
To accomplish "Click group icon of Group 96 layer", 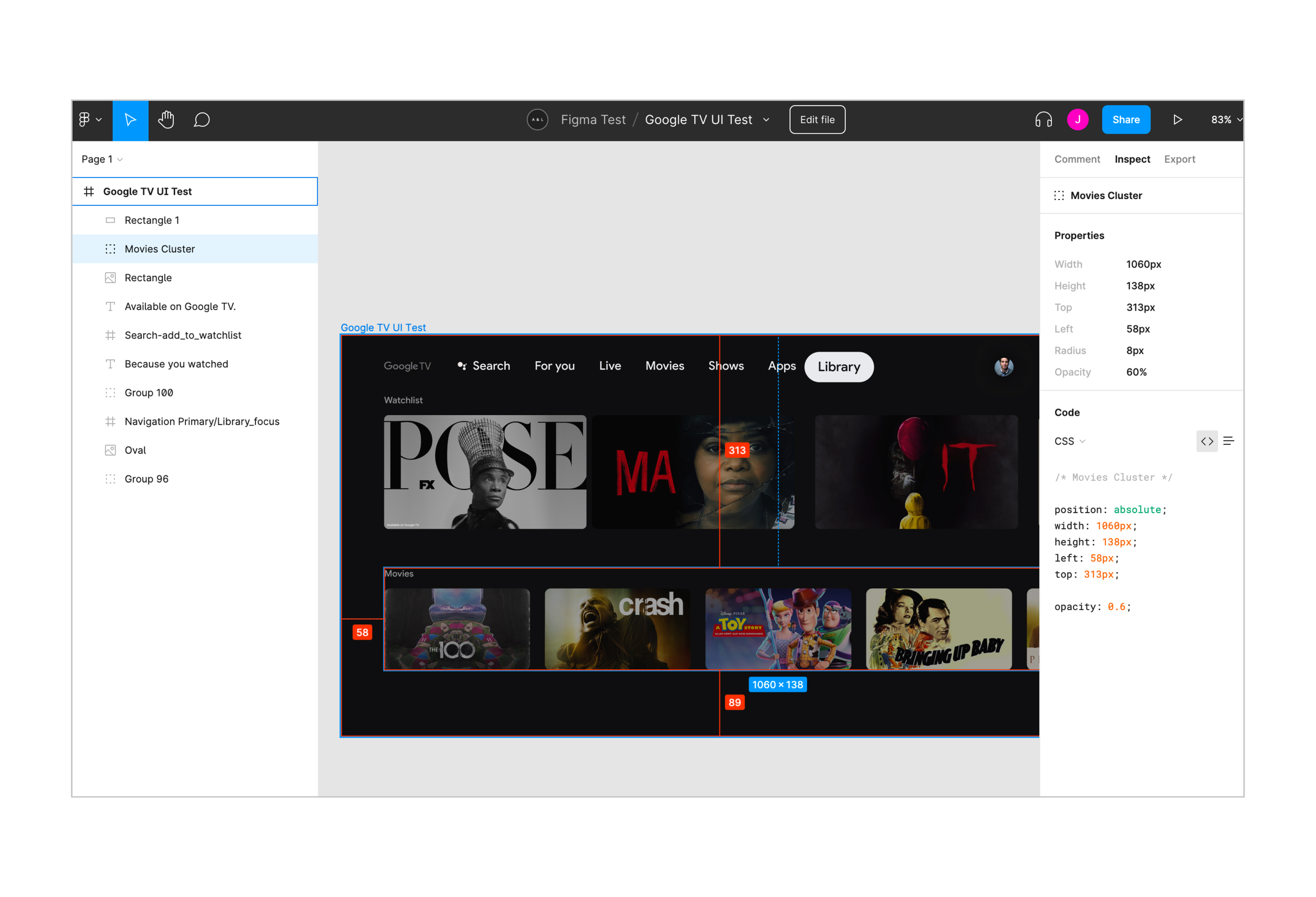I will click(x=111, y=479).
